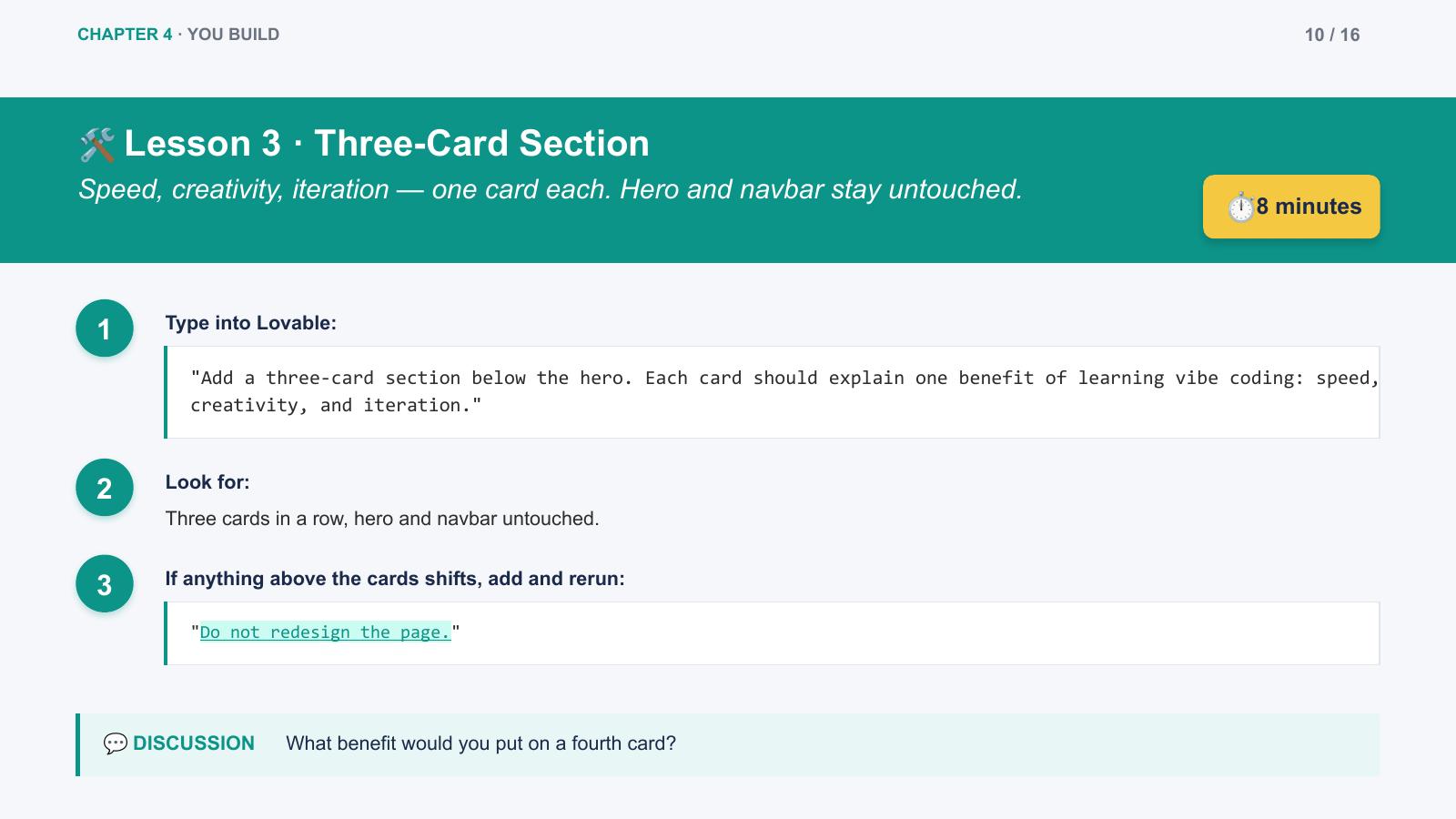Click the DISCUSSION label

[x=194, y=743]
